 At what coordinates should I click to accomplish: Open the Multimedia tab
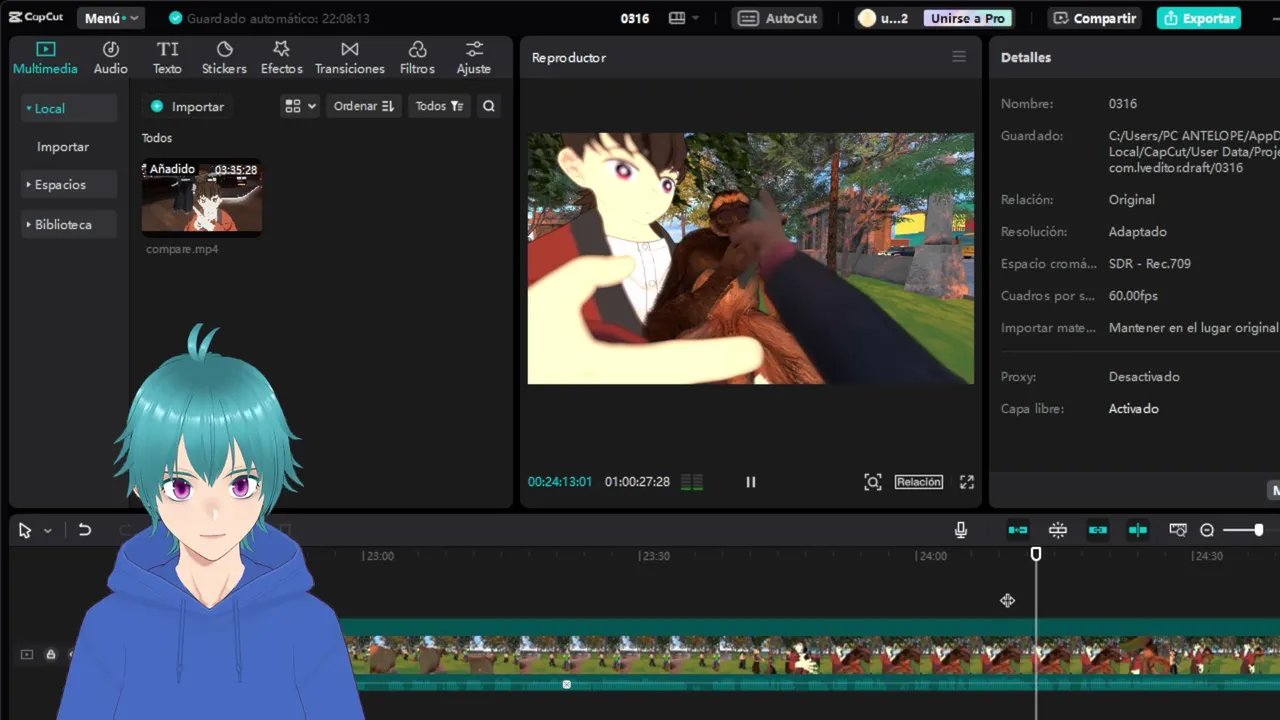[x=45, y=58]
